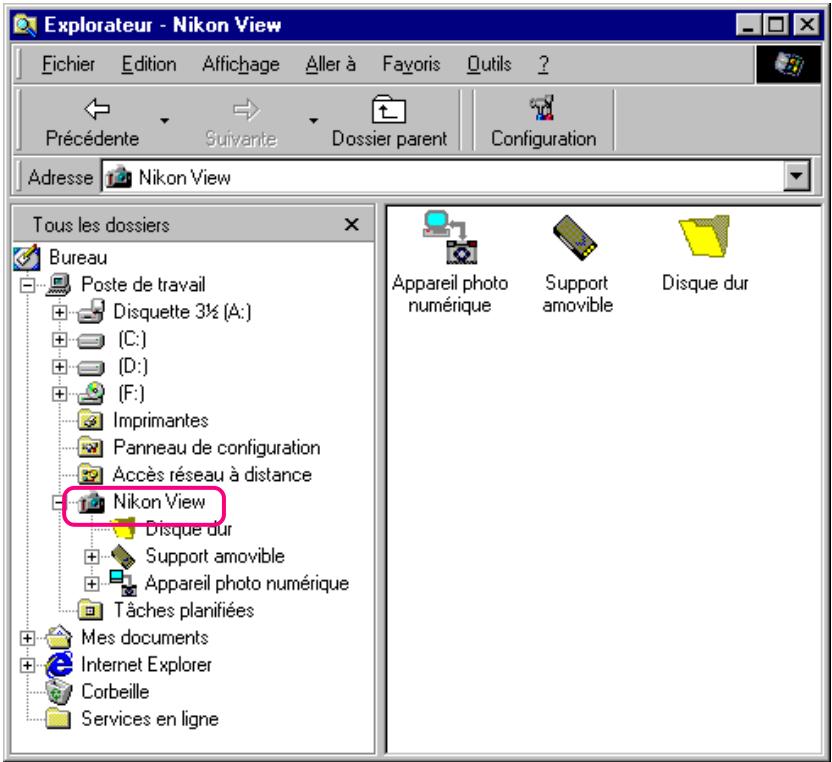Expand the (F:) CD drive node

pyautogui.click(x=59, y=393)
